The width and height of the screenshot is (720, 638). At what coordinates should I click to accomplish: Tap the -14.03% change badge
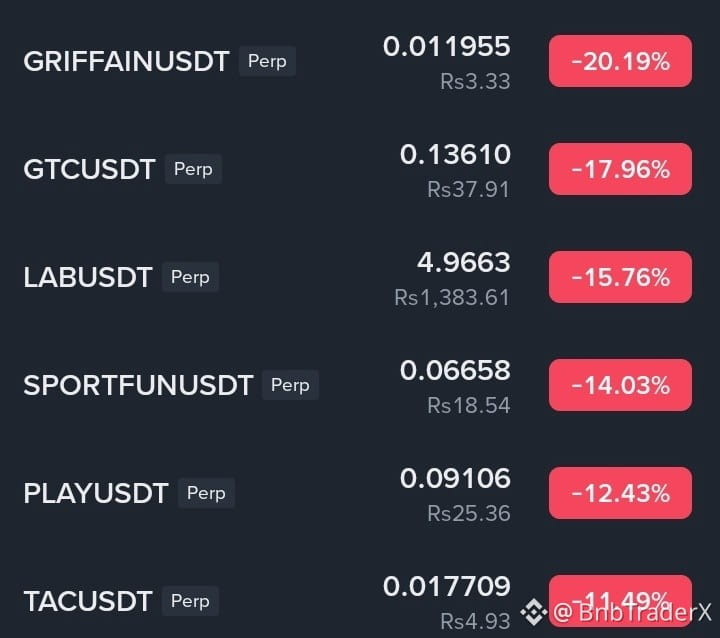click(620, 385)
